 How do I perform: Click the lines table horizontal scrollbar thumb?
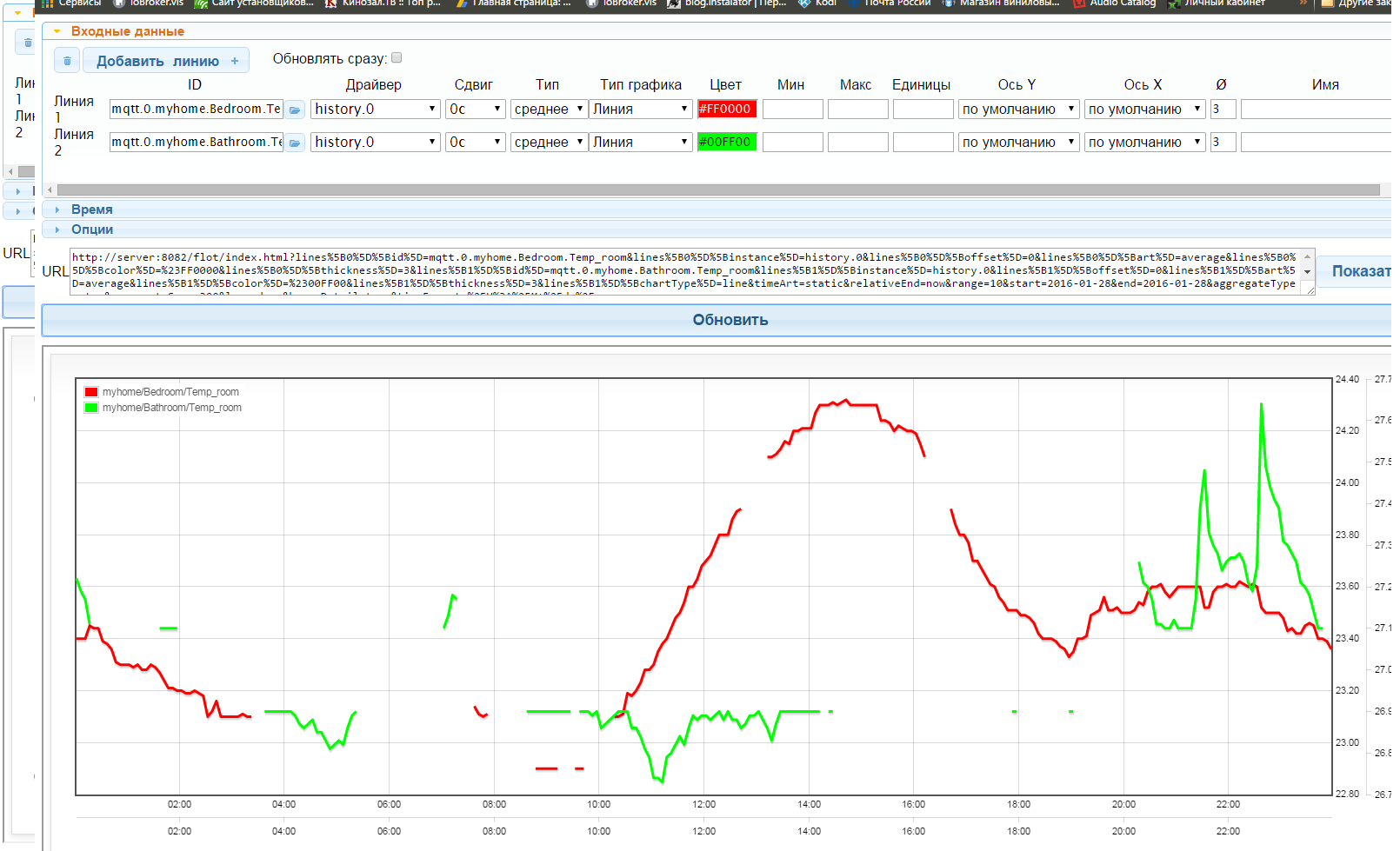tap(718, 189)
